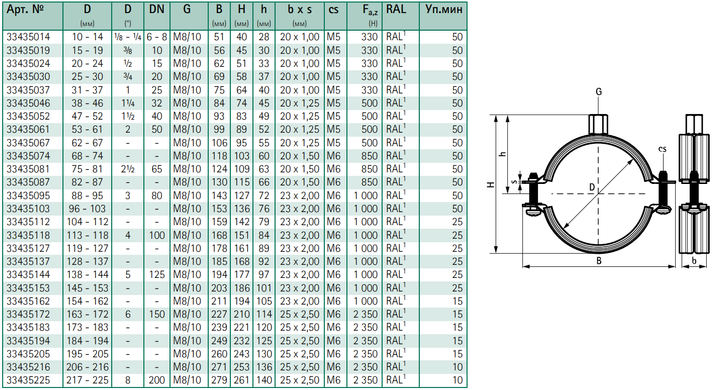
Task: Click DN value '150'
Action: [x=157, y=314]
